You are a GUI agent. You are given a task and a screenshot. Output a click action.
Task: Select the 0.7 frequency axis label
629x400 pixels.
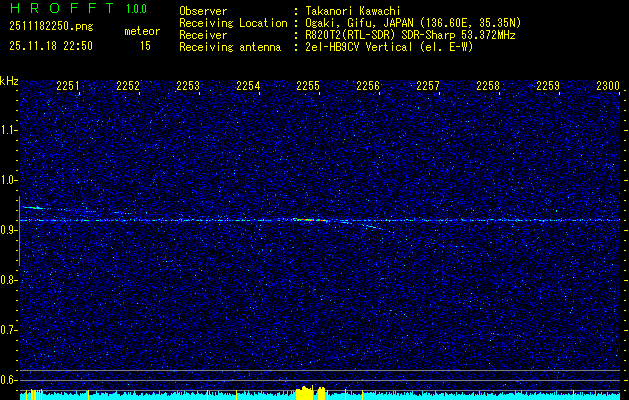[x=9, y=330]
